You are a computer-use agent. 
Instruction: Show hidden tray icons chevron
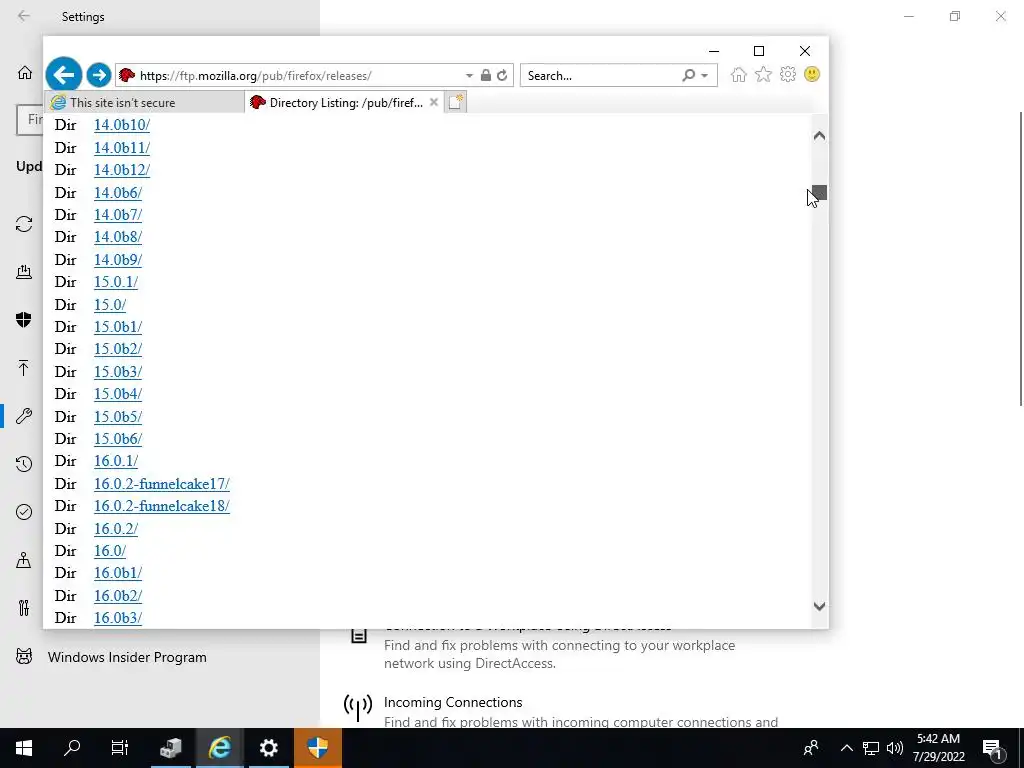click(846, 748)
